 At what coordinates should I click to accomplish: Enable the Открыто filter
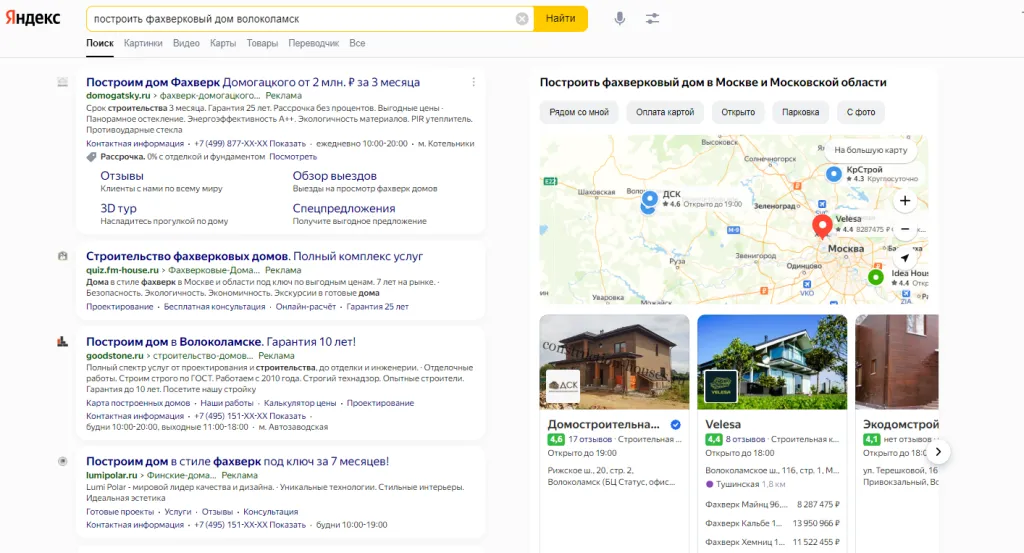738,112
